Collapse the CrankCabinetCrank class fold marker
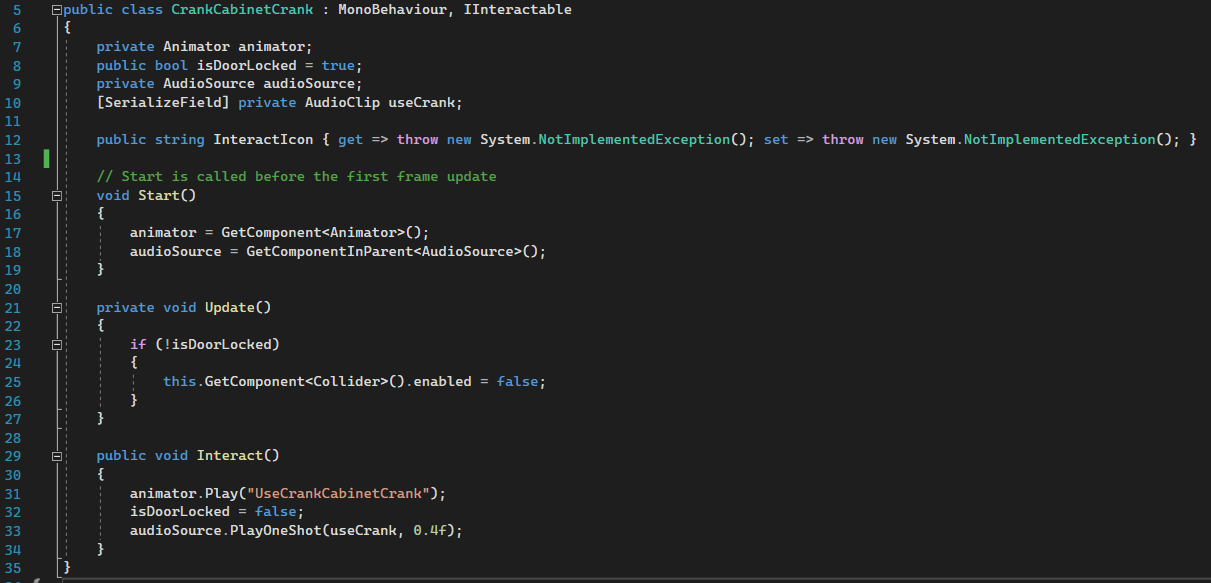 (57, 10)
